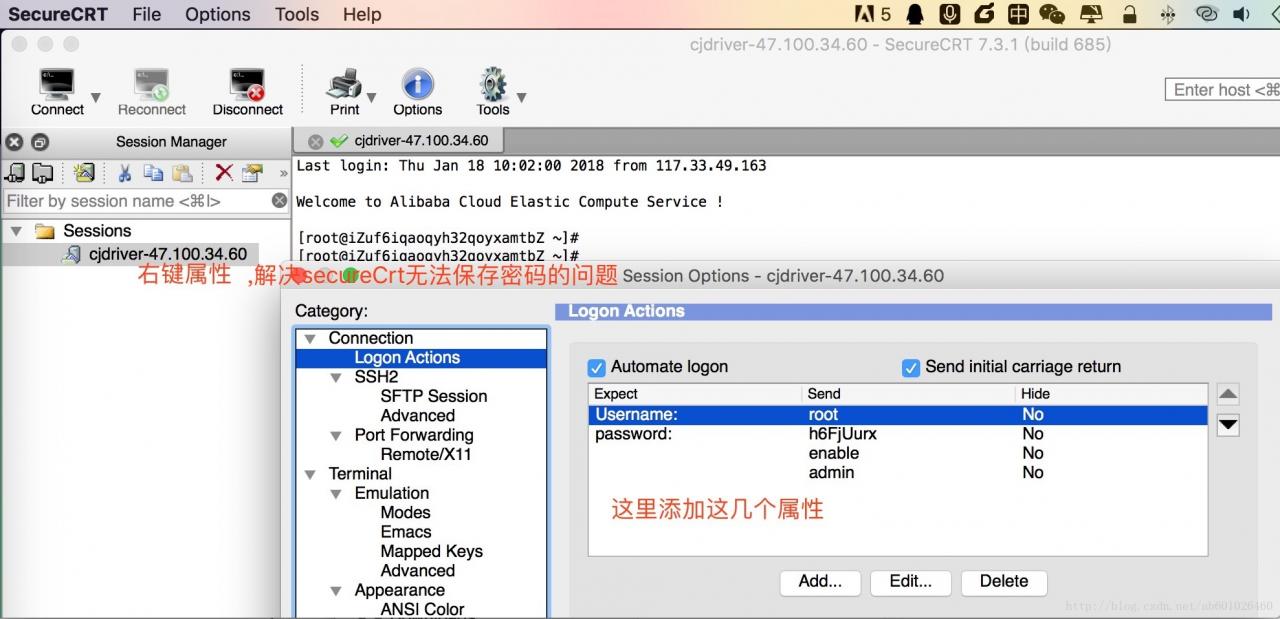Collapse the Connection category node

(x=310, y=339)
